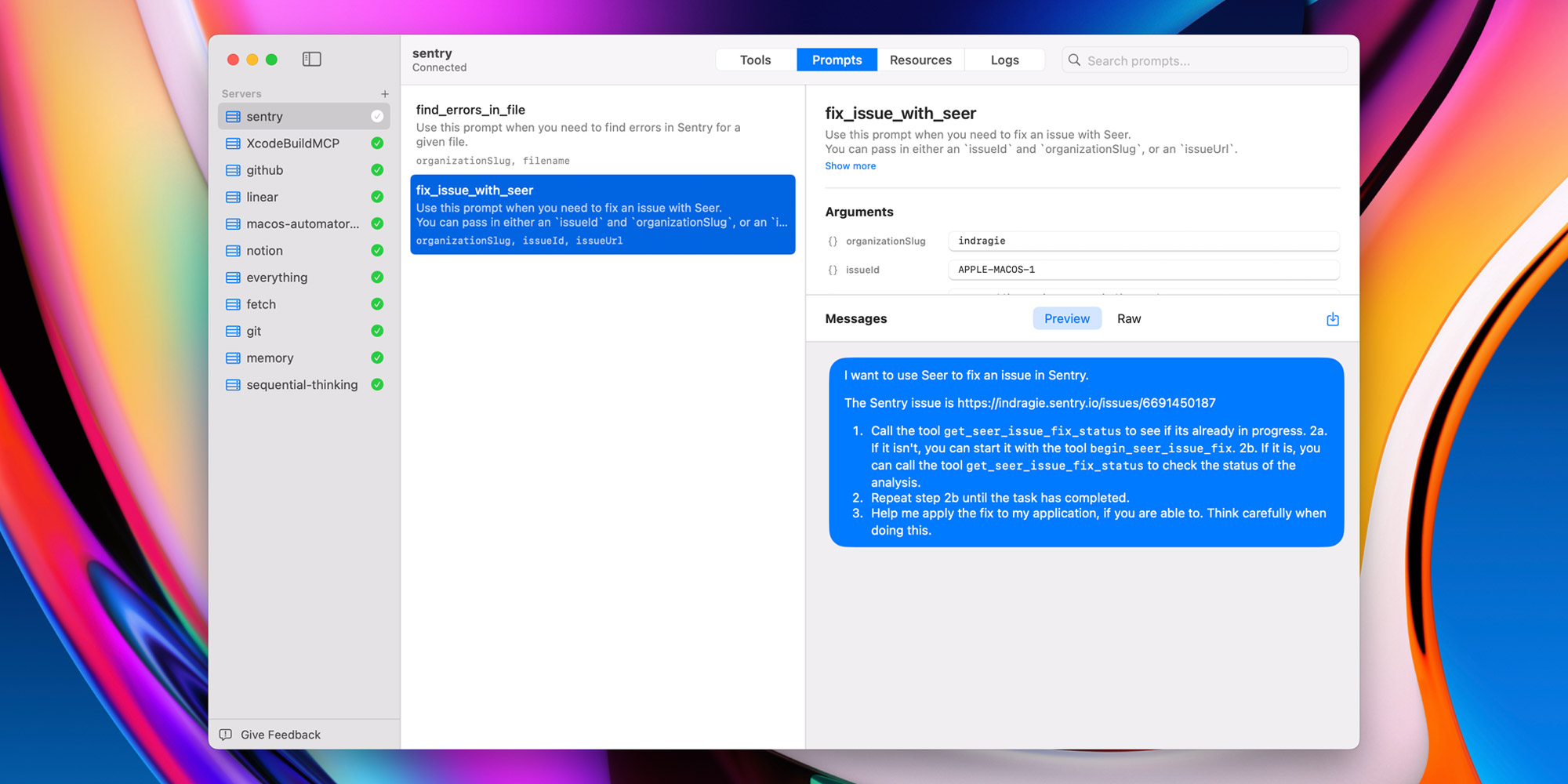Click the Give Feedback speech bubble icon
Viewport: 1568px width, 784px height.
point(226,735)
